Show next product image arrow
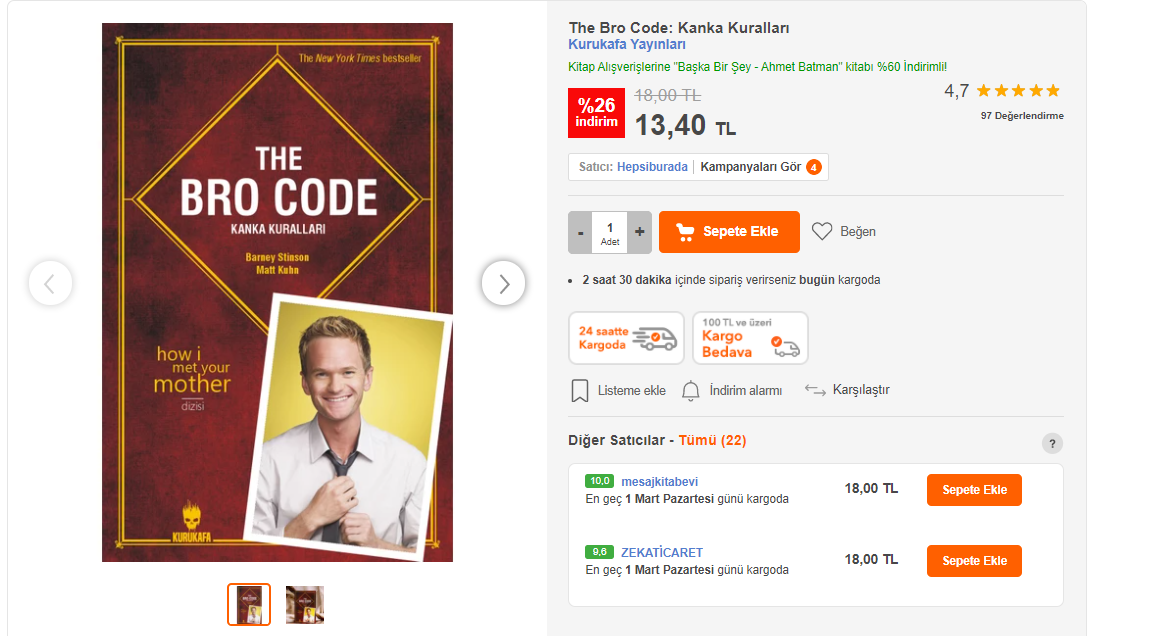This screenshot has height=636, width=1151. tap(504, 283)
